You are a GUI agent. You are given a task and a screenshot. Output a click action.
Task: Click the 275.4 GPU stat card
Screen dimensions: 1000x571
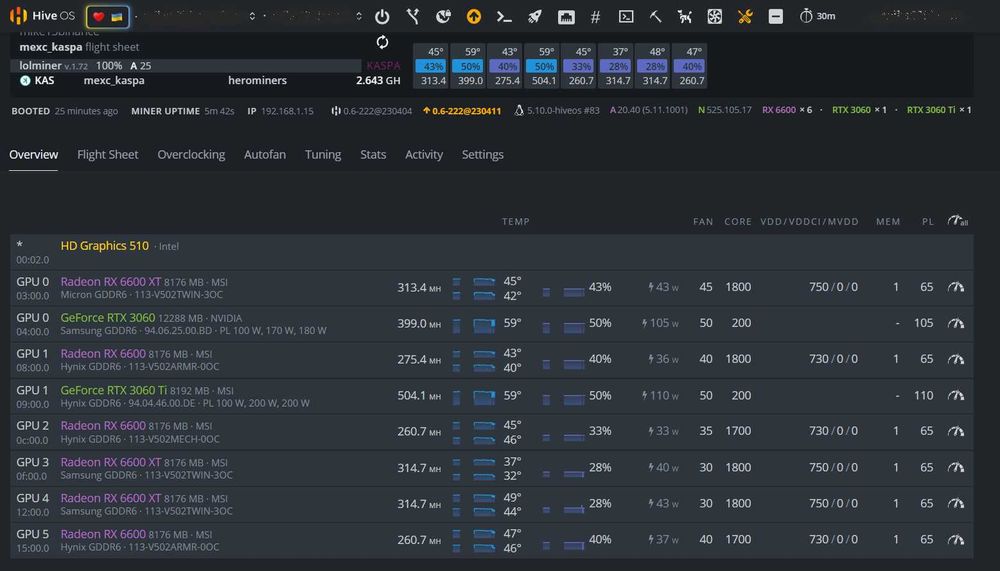507,66
